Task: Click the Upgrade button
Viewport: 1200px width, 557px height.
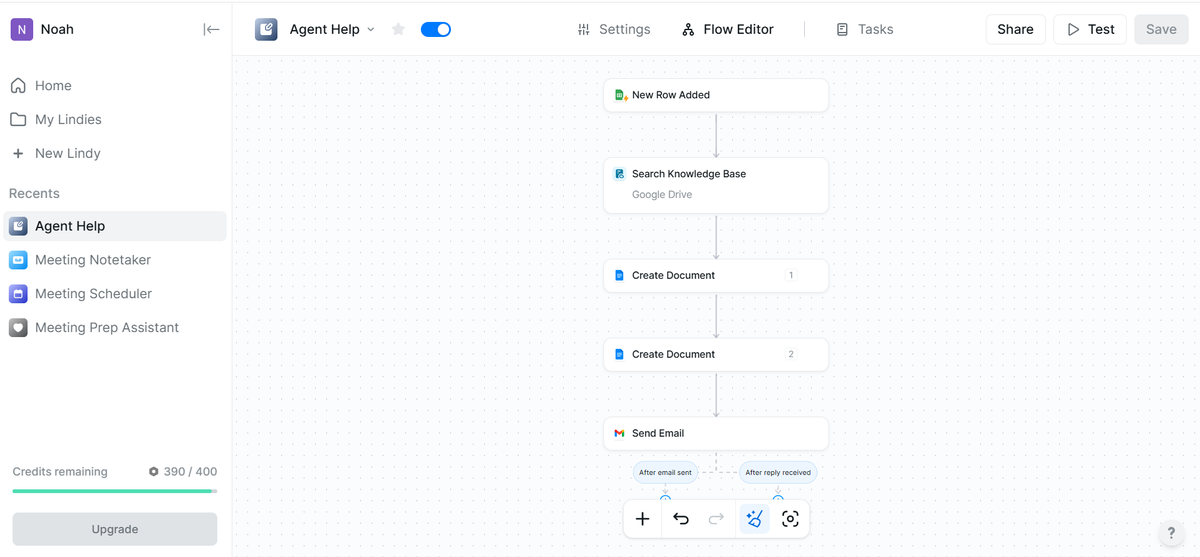Action: click(x=115, y=529)
